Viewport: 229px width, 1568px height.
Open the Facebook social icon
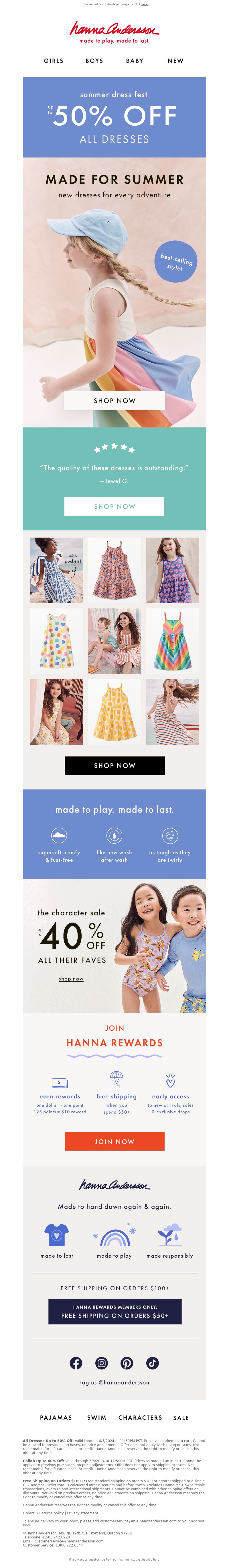point(76,1363)
